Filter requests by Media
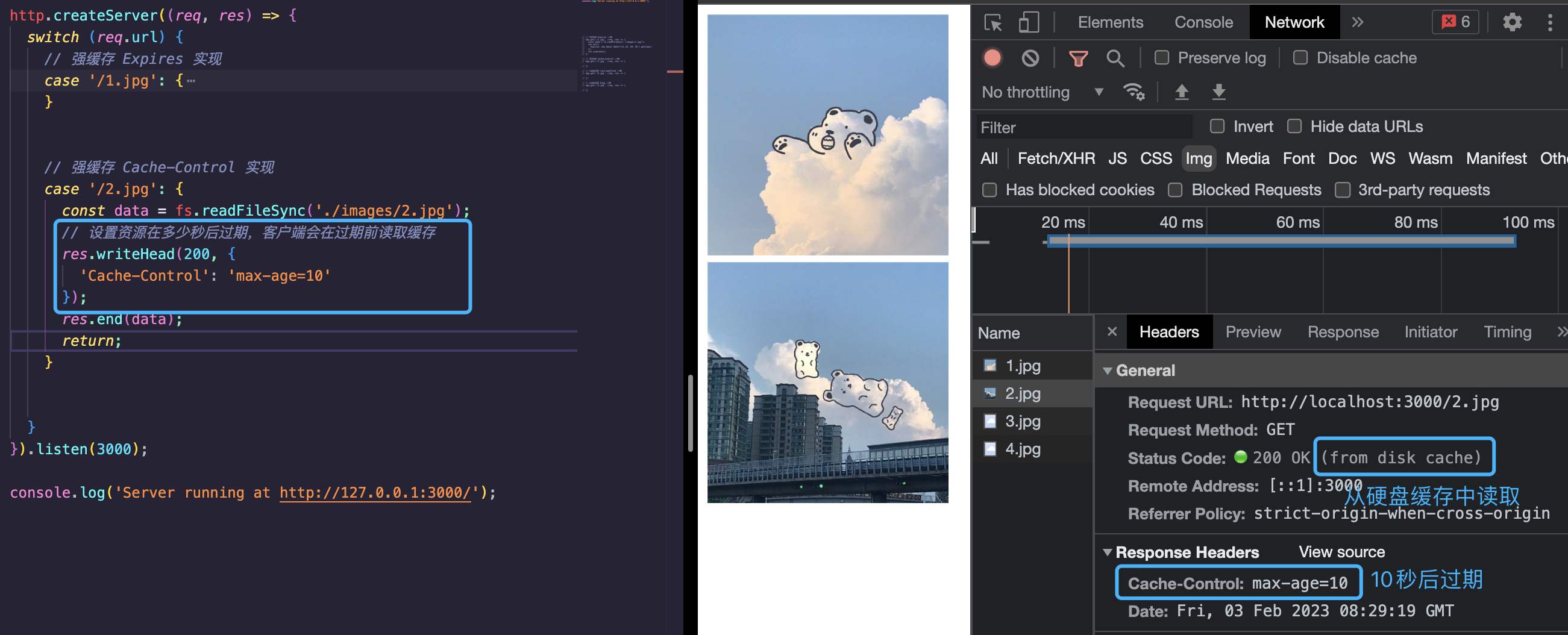 click(1247, 158)
